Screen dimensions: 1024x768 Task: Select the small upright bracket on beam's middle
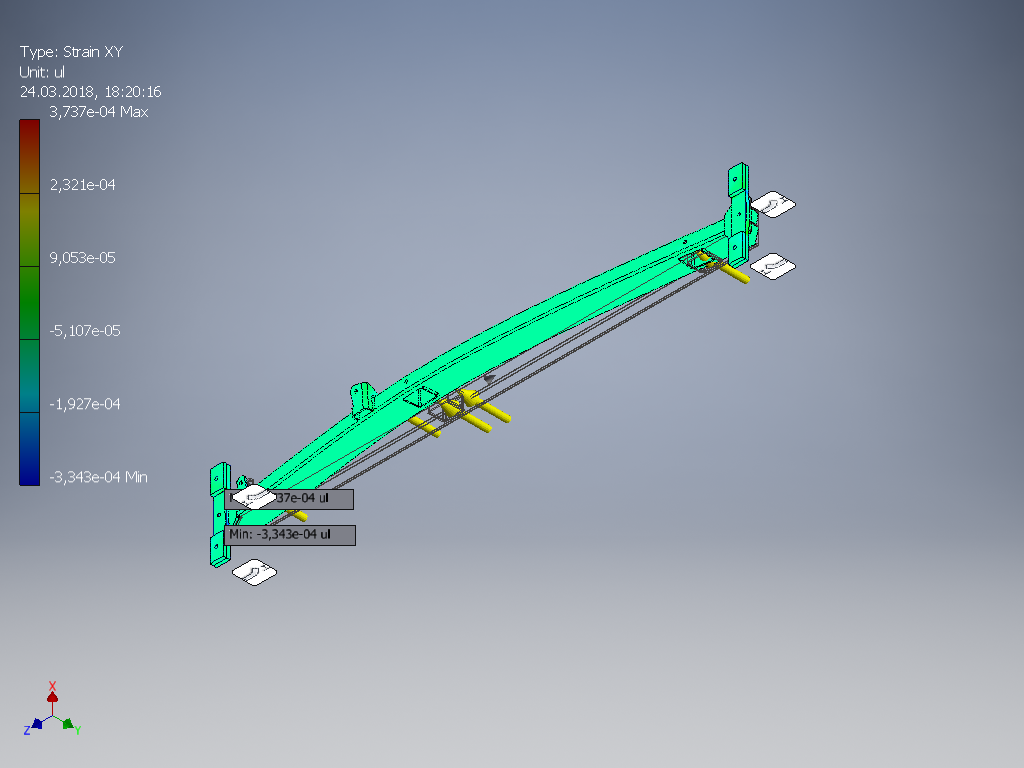coord(362,399)
